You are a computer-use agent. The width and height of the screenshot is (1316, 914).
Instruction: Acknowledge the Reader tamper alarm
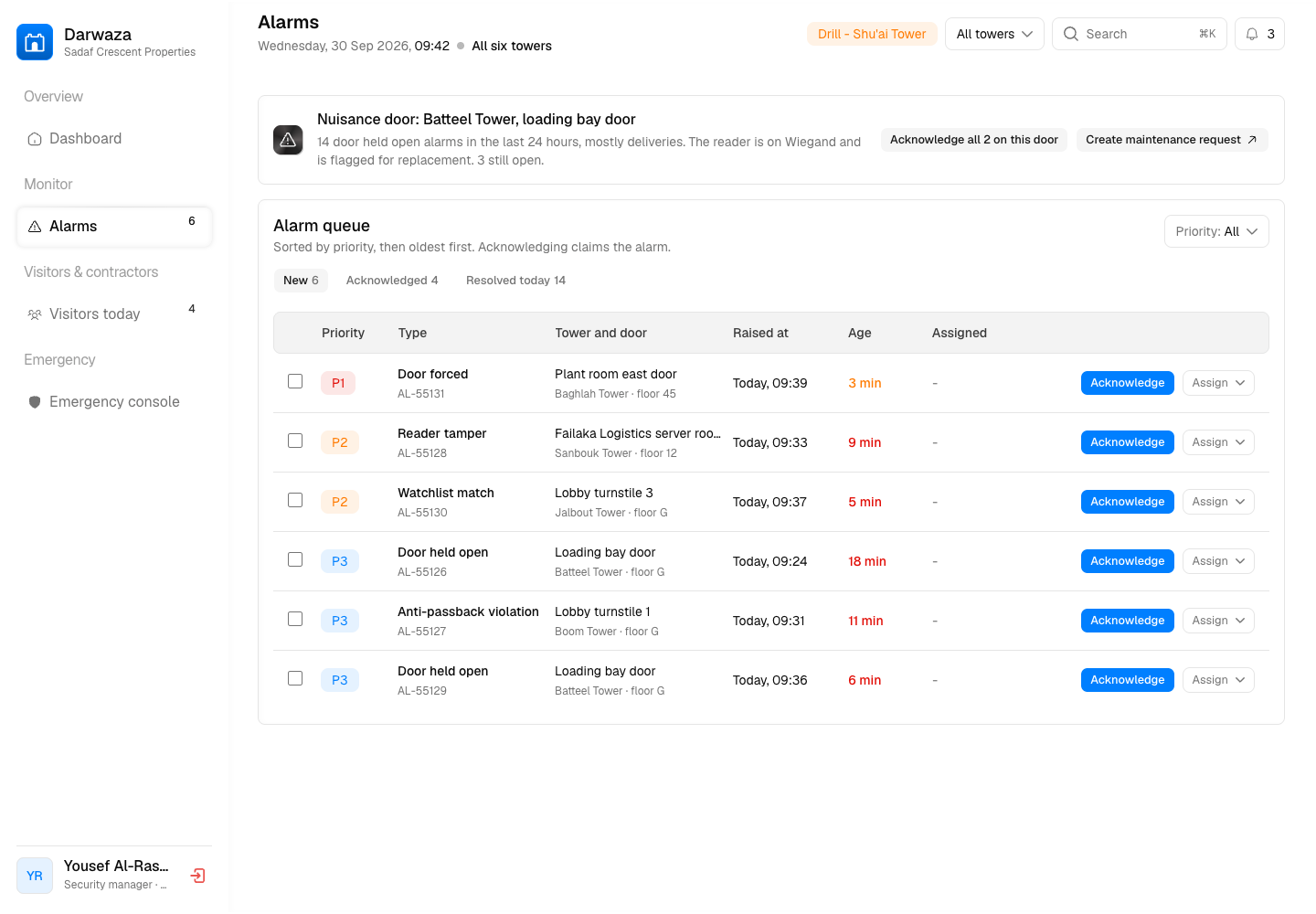click(x=1127, y=442)
